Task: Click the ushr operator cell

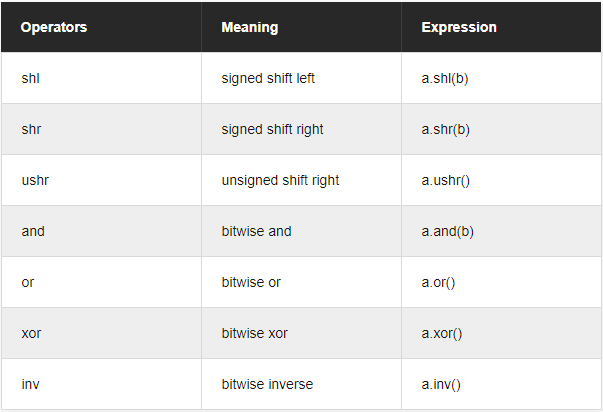Action: (x=34, y=180)
